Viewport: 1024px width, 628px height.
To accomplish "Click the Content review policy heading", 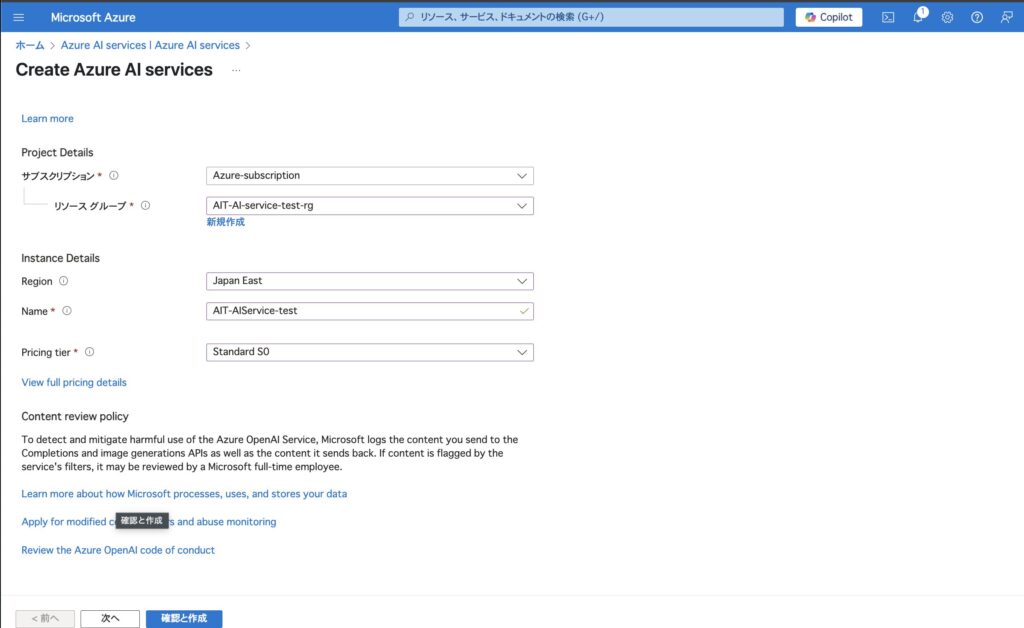I will click(75, 416).
